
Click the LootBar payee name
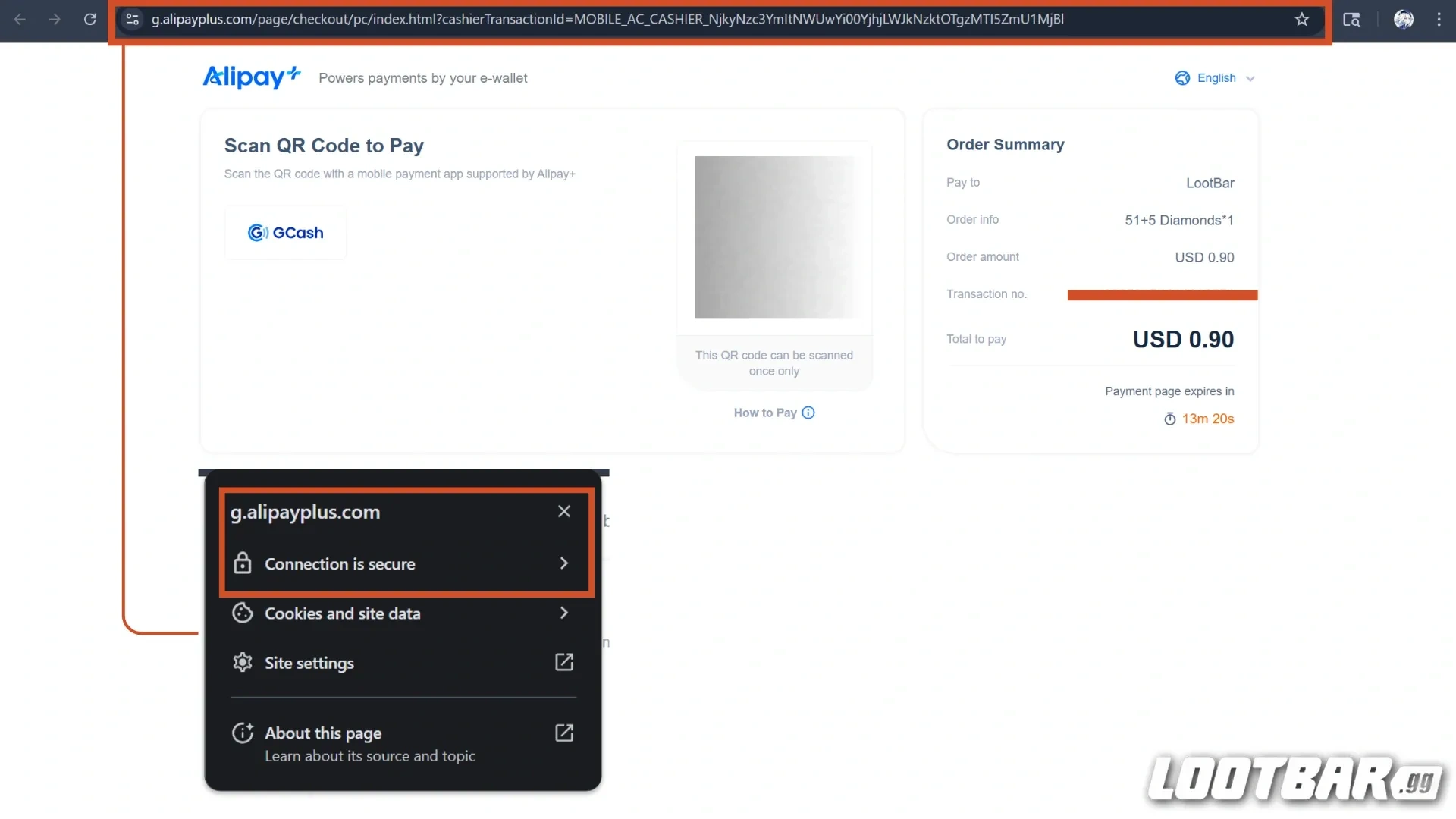(x=1210, y=183)
